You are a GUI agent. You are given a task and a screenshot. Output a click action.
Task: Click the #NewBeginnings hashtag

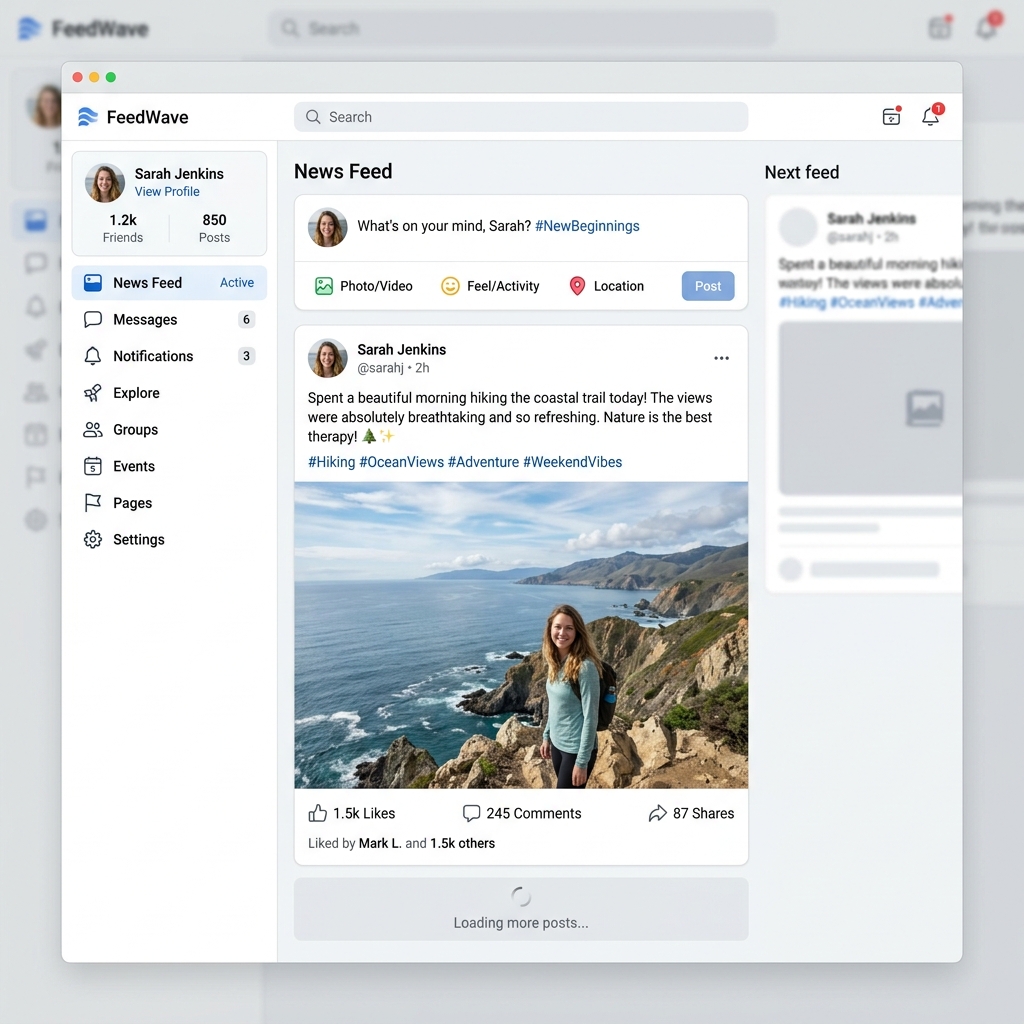(x=587, y=226)
